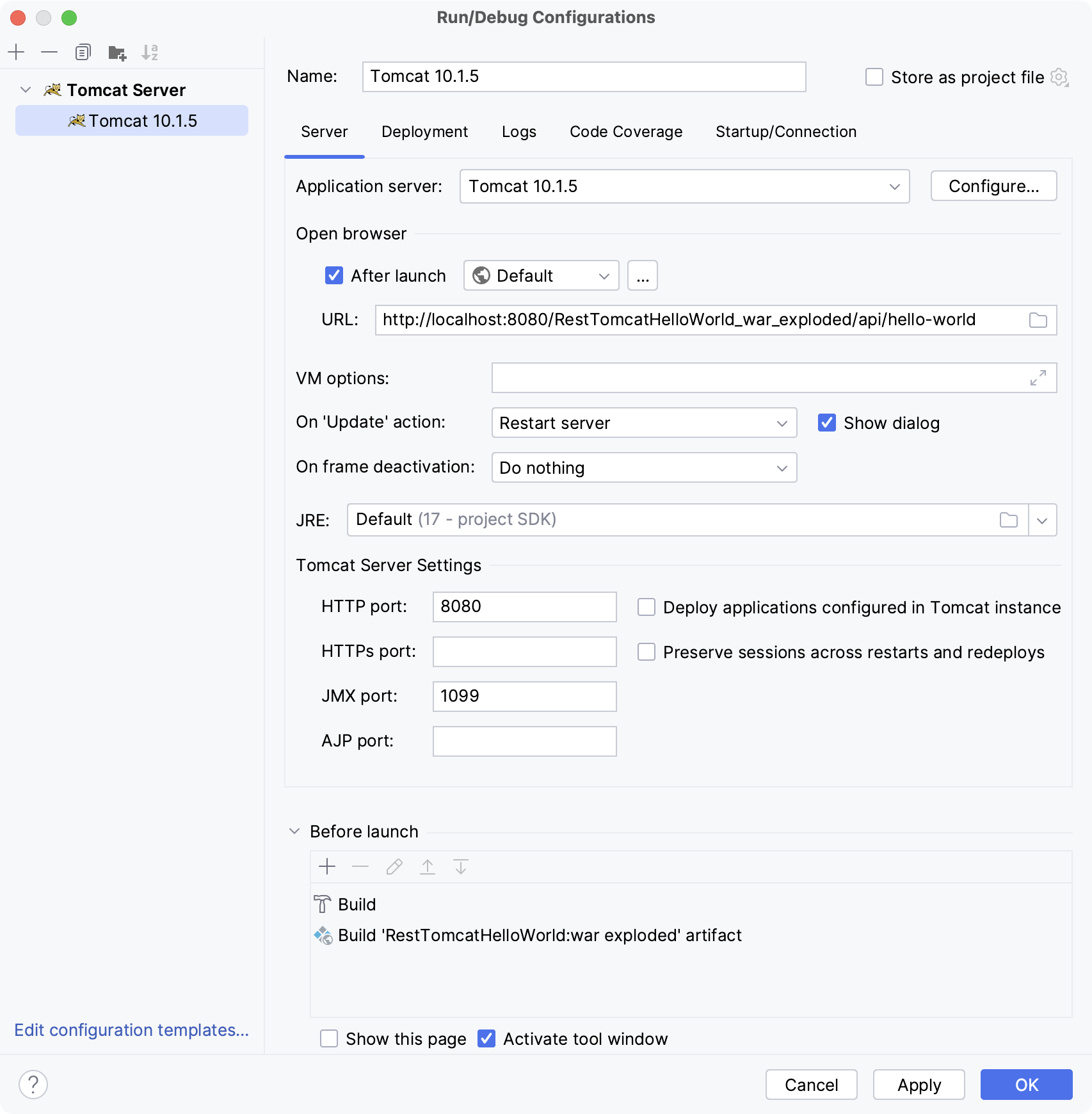Image resolution: width=1092 pixels, height=1114 pixels.
Task: Click the Copy Configuration icon
Action: 83,52
